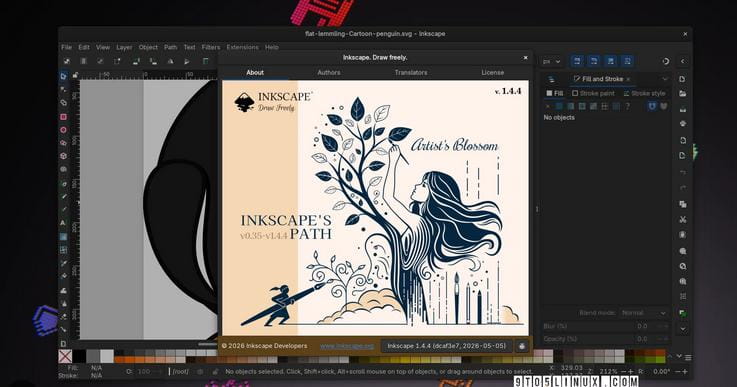This screenshot has width=737, height=387.
Task: Switch to the License tab
Action: [x=493, y=72]
